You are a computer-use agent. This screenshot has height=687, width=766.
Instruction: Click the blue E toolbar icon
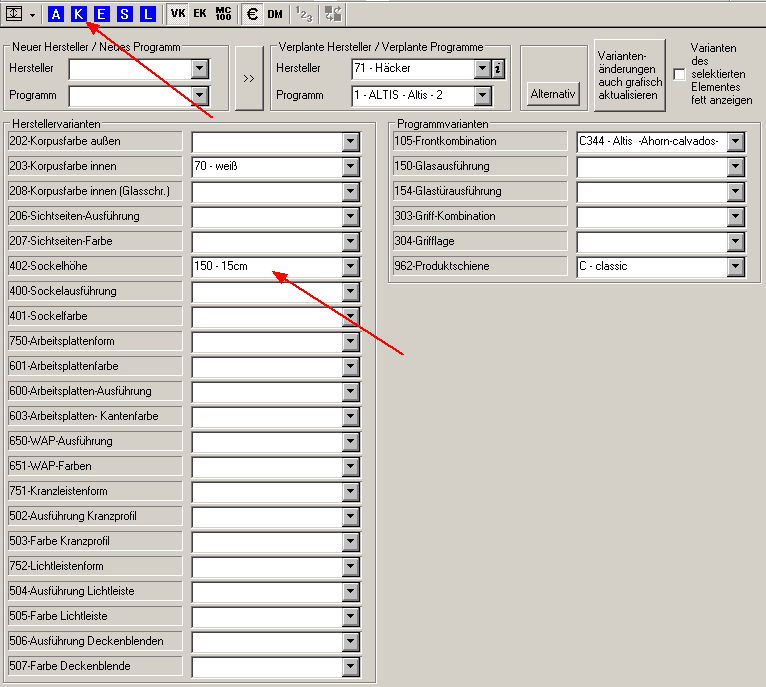[x=102, y=13]
